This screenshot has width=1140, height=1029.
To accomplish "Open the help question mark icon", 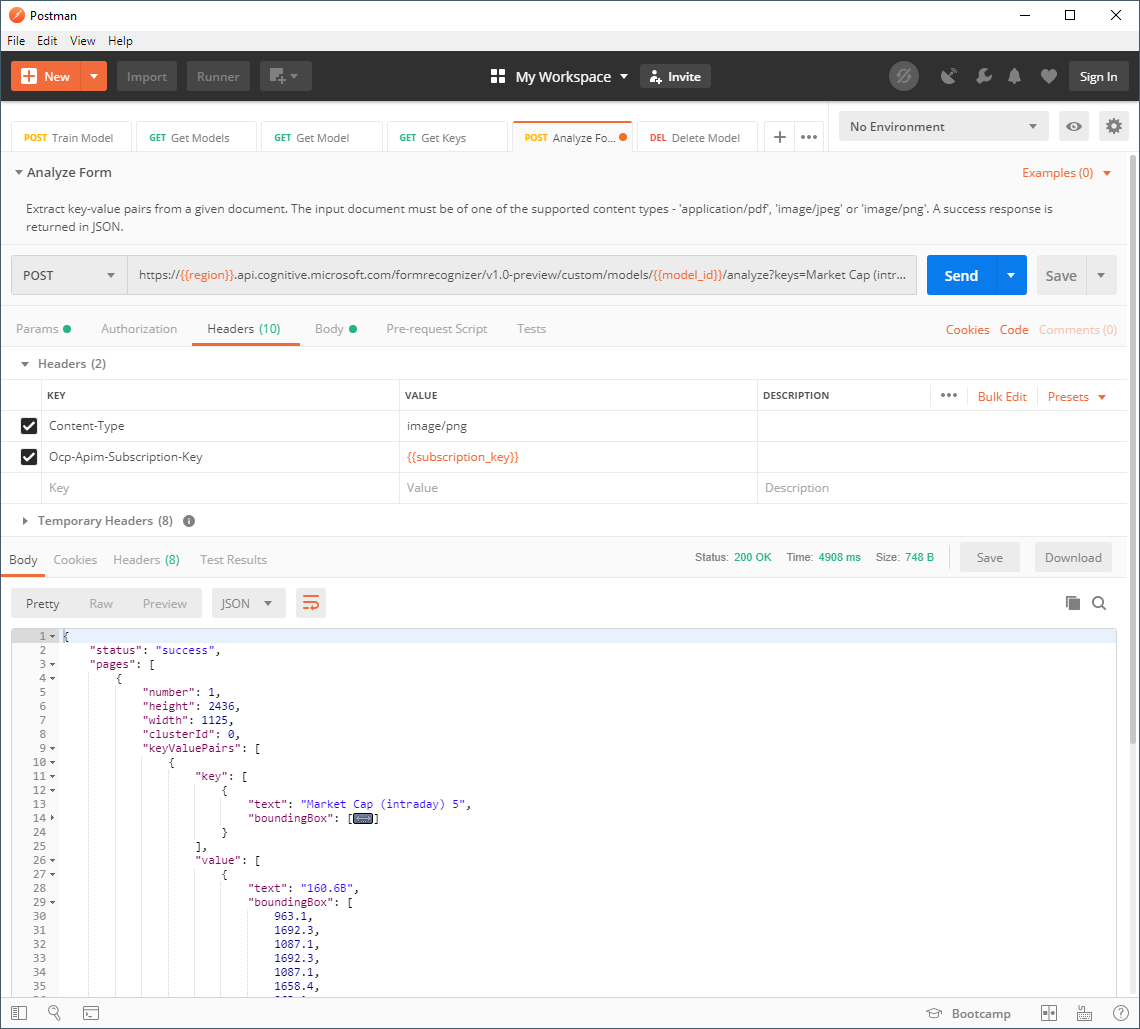I will (x=1120, y=1013).
